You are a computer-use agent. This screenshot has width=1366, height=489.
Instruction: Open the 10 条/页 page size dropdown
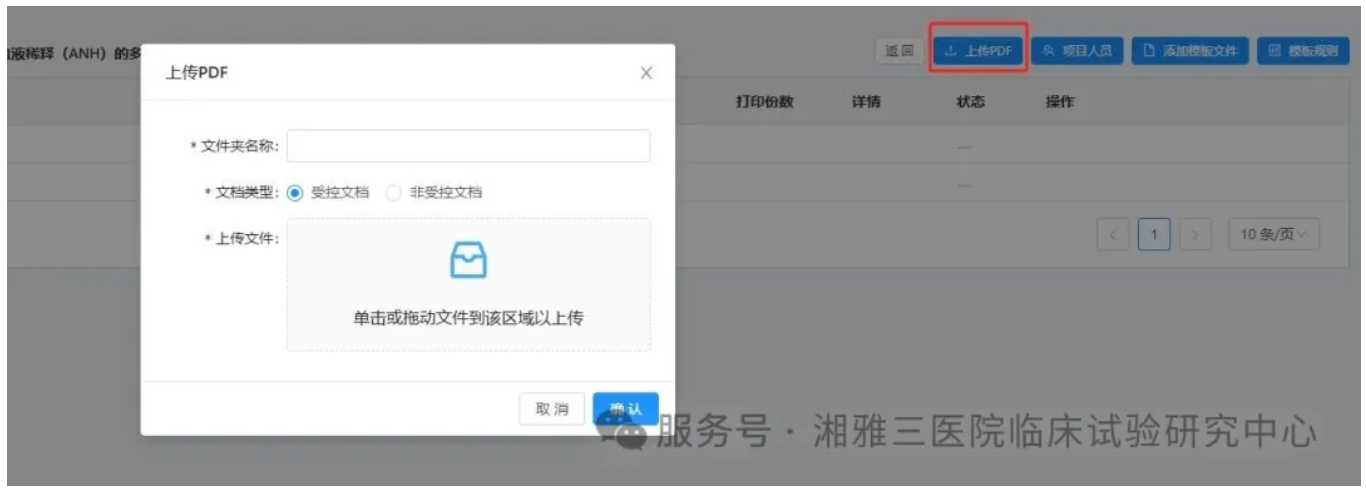[1273, 235]
